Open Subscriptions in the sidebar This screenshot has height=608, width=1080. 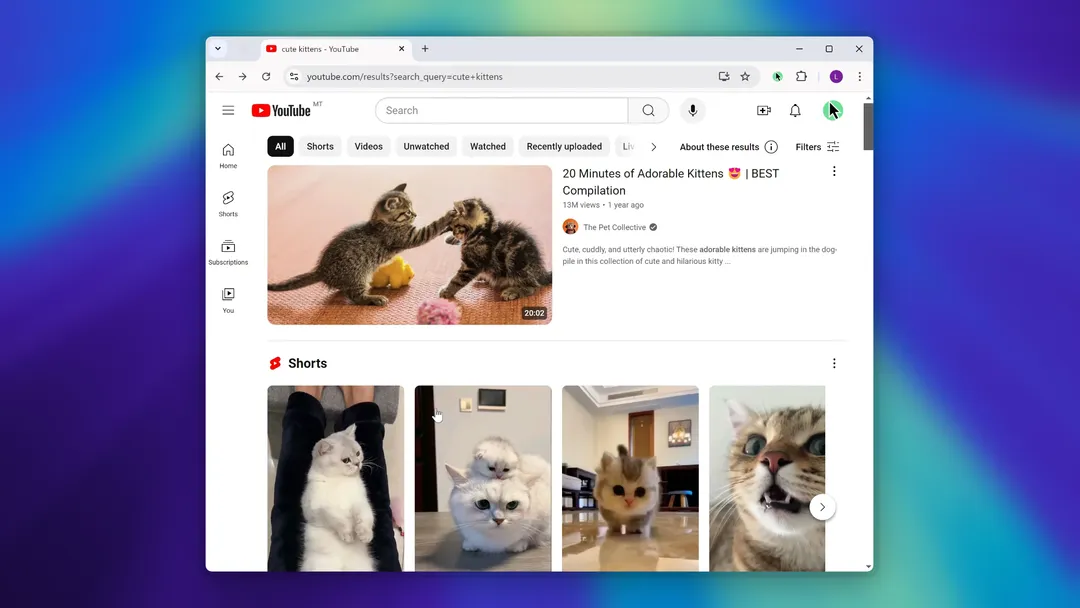228,251
